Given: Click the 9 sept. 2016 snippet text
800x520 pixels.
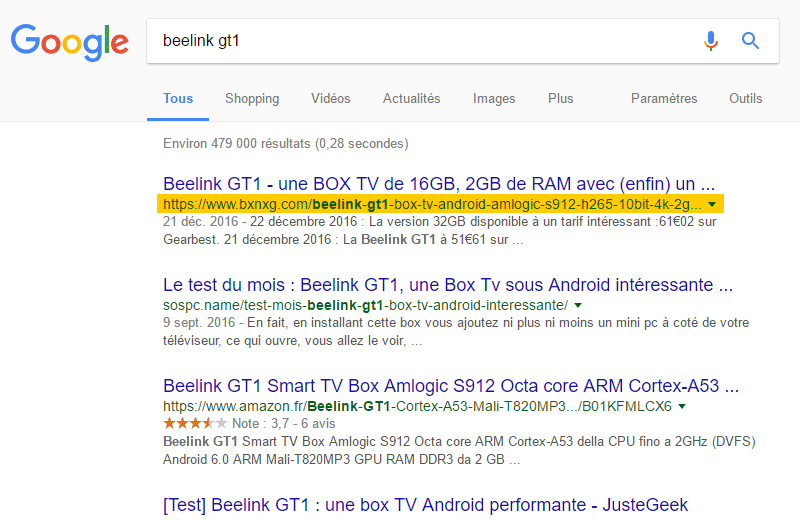Looking at the screenshot, I should point(456,331).
